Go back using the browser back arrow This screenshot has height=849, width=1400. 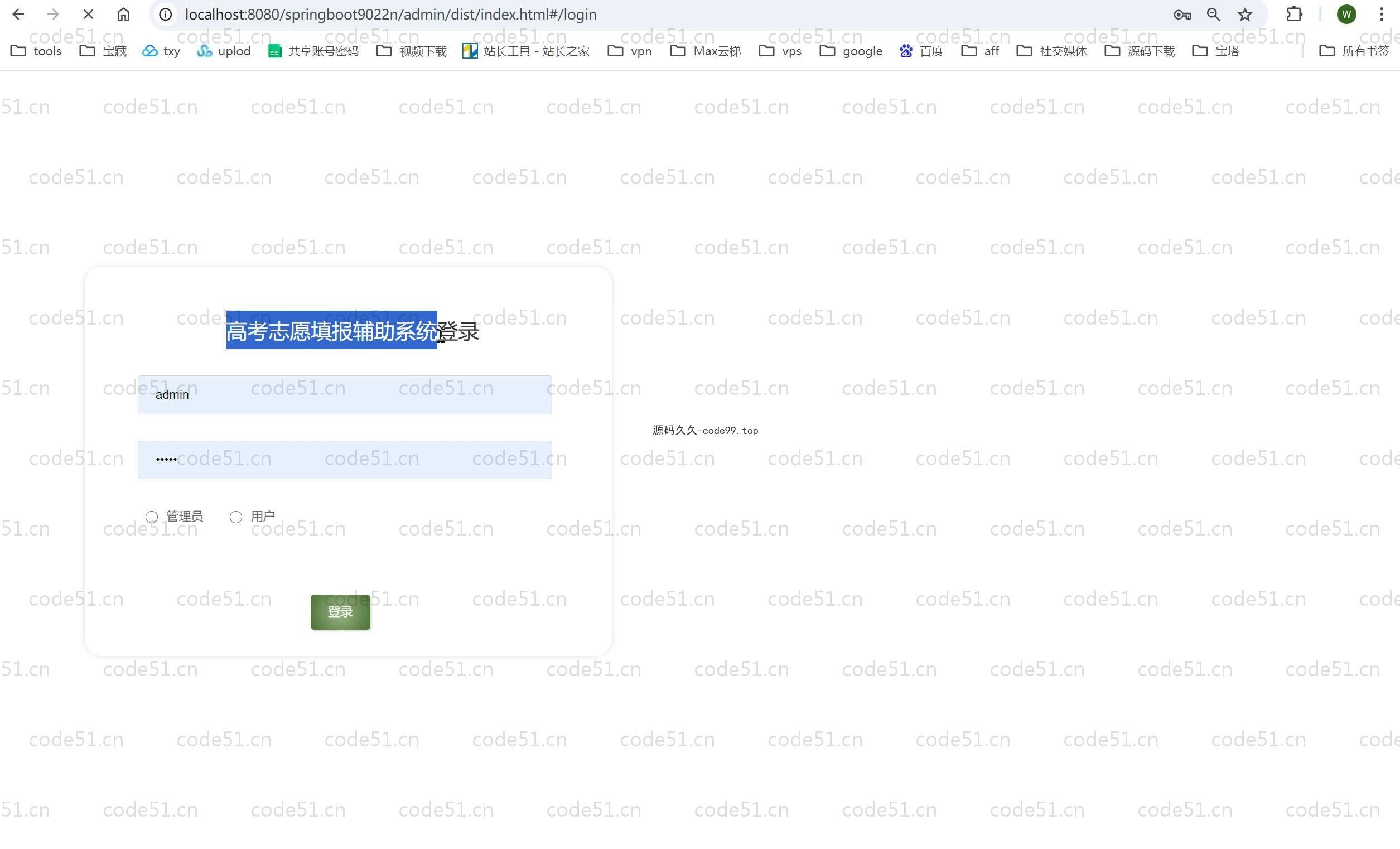click(x=18, y=14)
